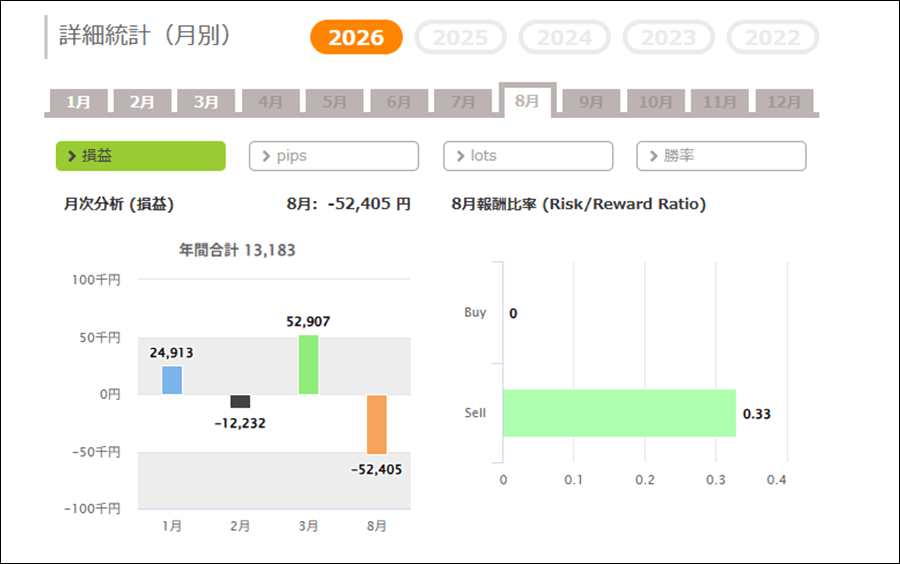Go to the 12月 tab
The height and width of the screenshot is (564, 900).
(x=784, y=102)
